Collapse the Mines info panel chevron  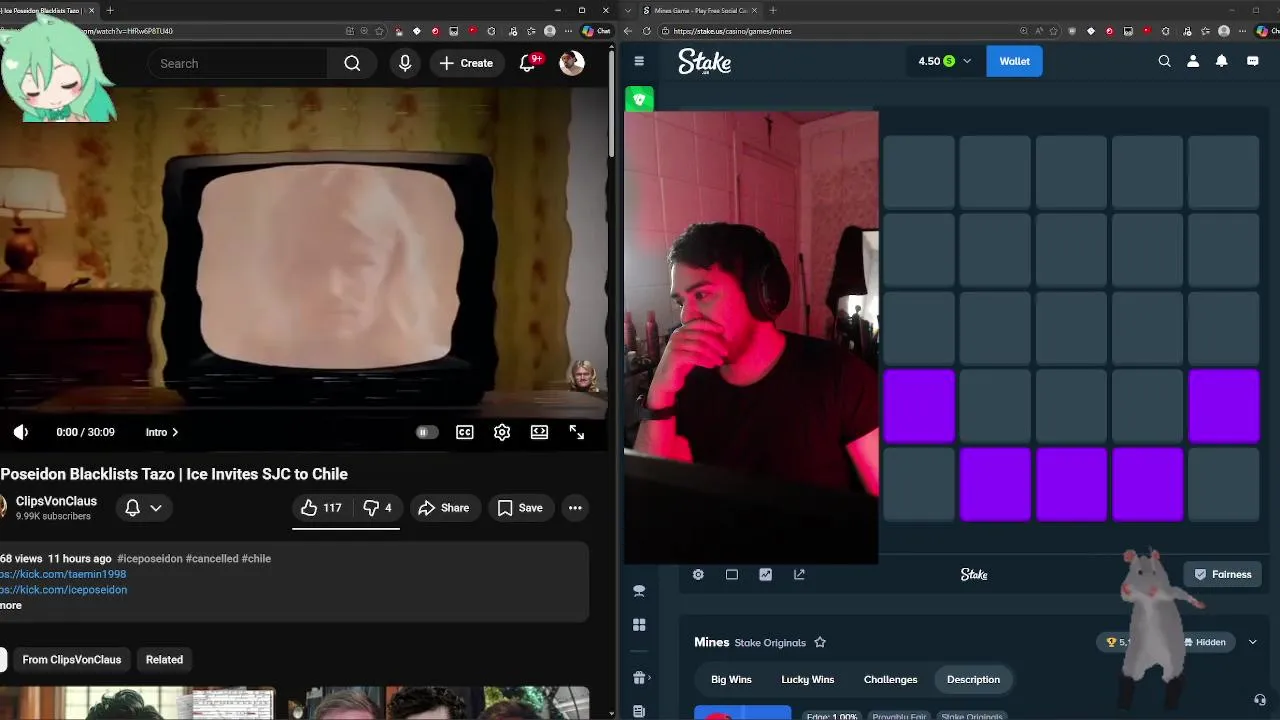[x=1253, y=642]
